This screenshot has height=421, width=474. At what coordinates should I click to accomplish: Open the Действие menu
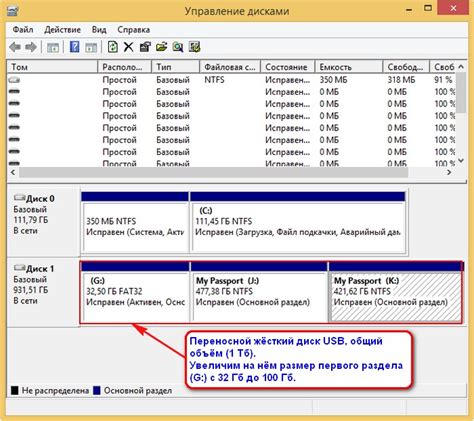point(62,30)
